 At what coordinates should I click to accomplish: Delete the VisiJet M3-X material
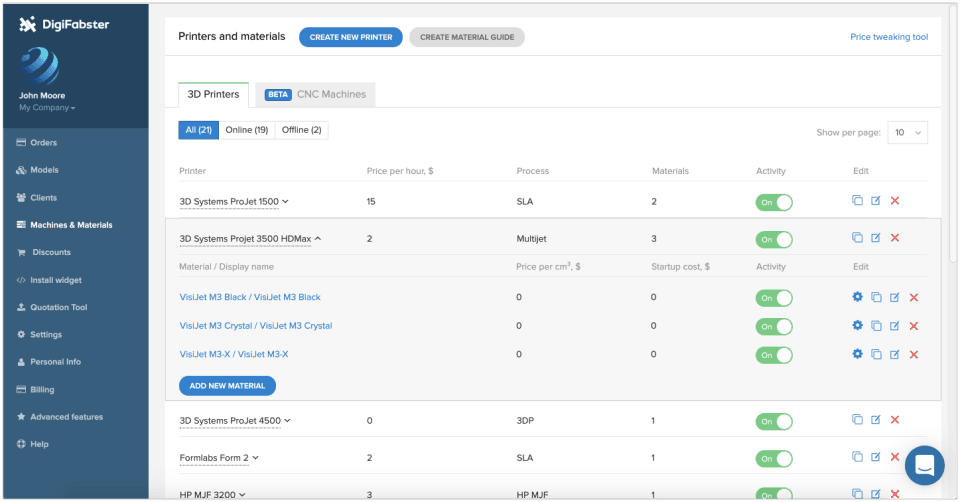pyautogui.click(x=913, y=354)
